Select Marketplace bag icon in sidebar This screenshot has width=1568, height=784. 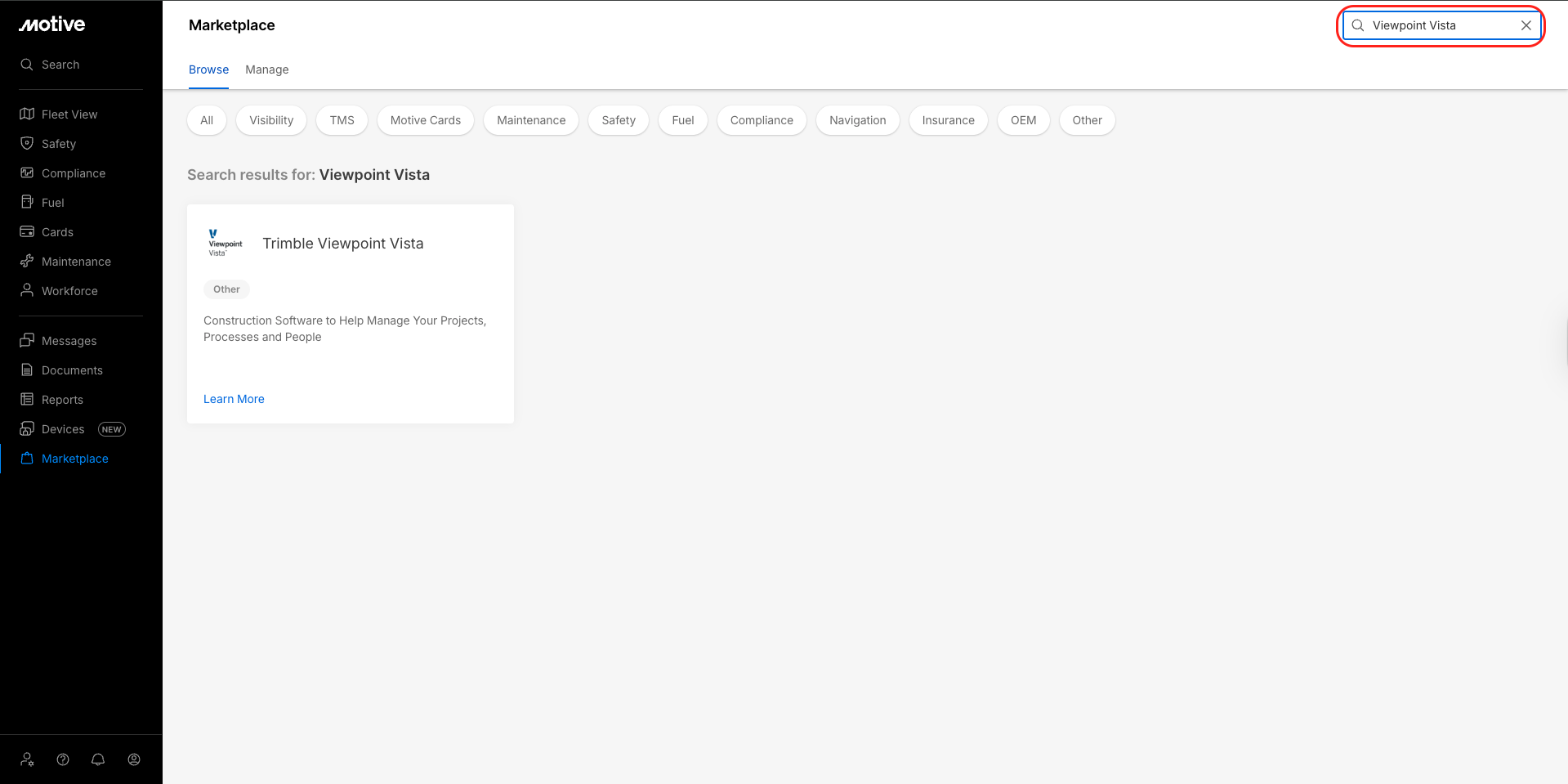click(x=27, y=459)
